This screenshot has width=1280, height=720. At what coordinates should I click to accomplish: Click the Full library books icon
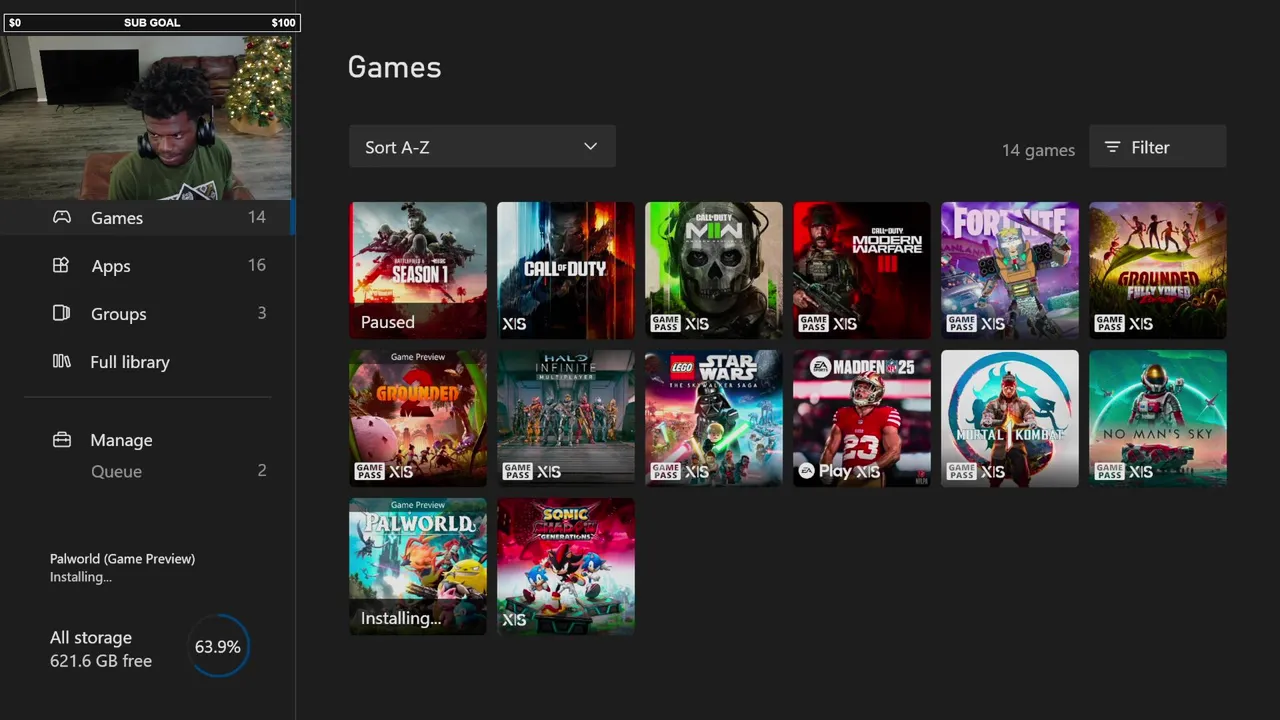pyautogui.click(x=61, y=361)
